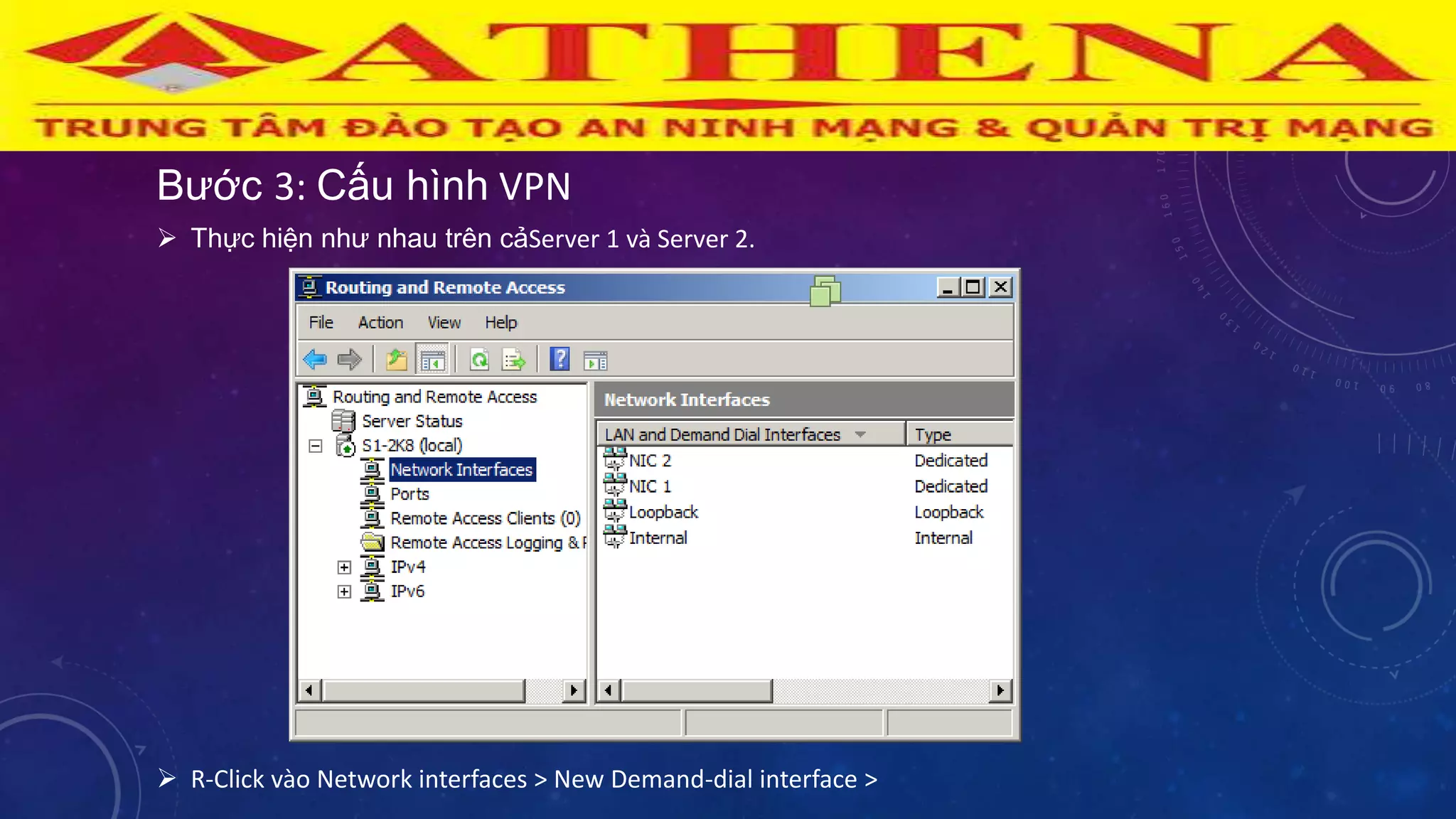
Task: Click details pane horizontal scrollbar thumb
Action: click(697, 690)
